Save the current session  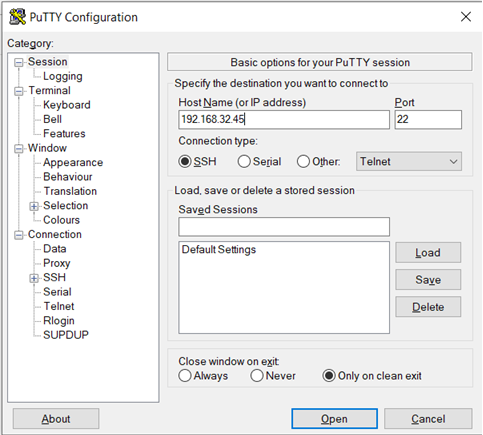(x=428, y=280)
